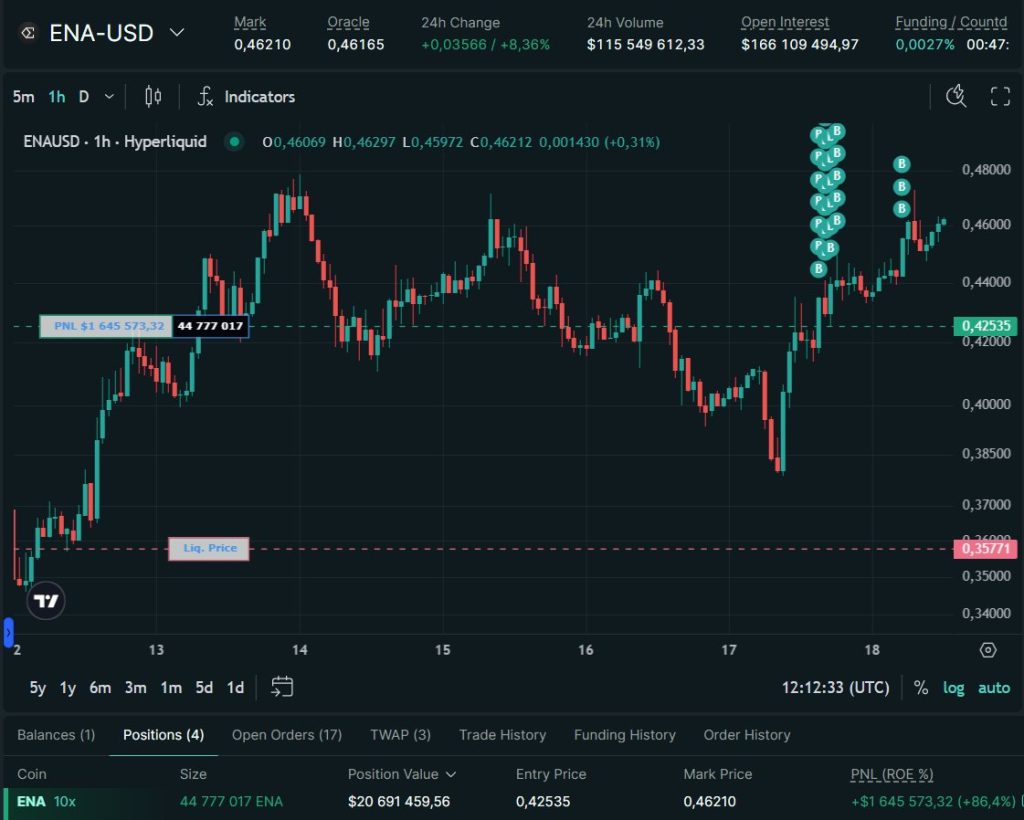
Task: Click the ENA token logo icon
Action: (x=28, y=33)
